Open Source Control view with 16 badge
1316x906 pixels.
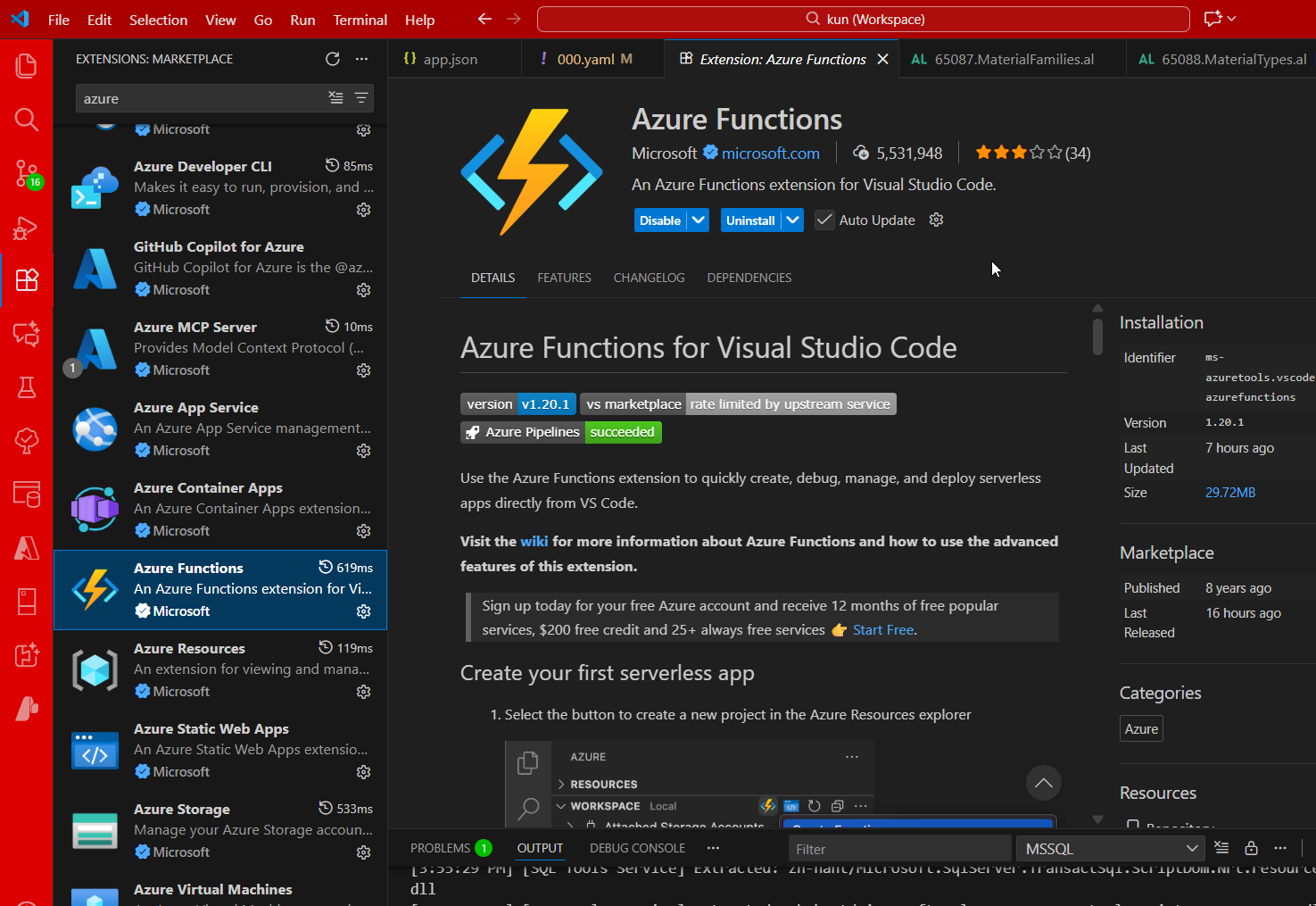click(27, 173)
